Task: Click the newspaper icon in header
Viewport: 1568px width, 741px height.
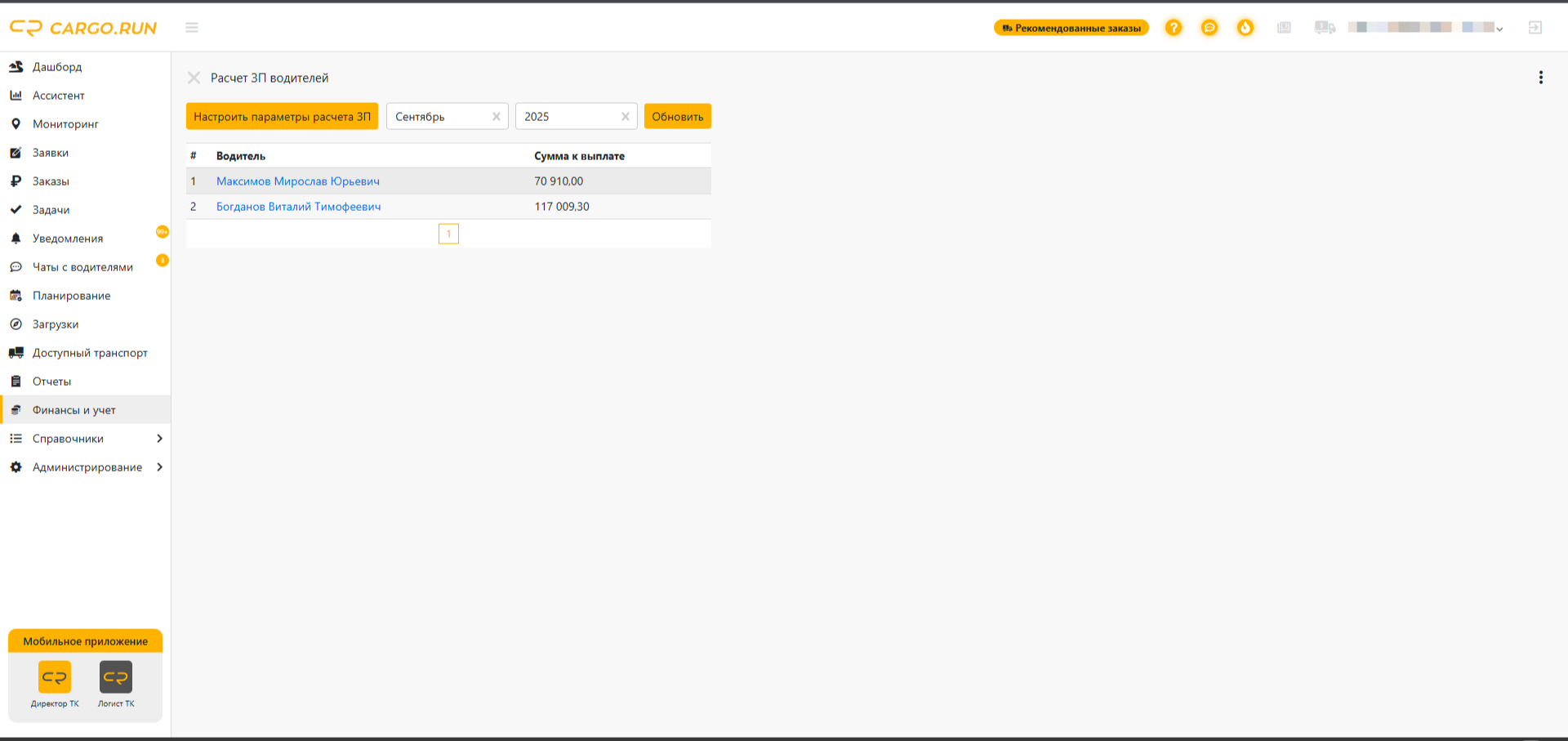Action: click(x=1285, y=28)
